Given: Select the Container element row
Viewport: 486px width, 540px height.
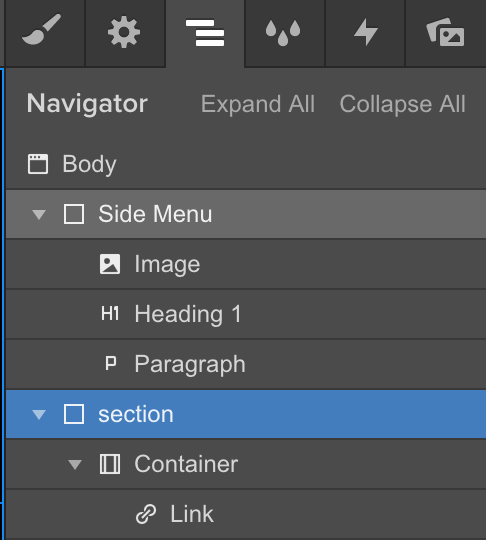Looking at the screenshot, I should click(246, 464).
